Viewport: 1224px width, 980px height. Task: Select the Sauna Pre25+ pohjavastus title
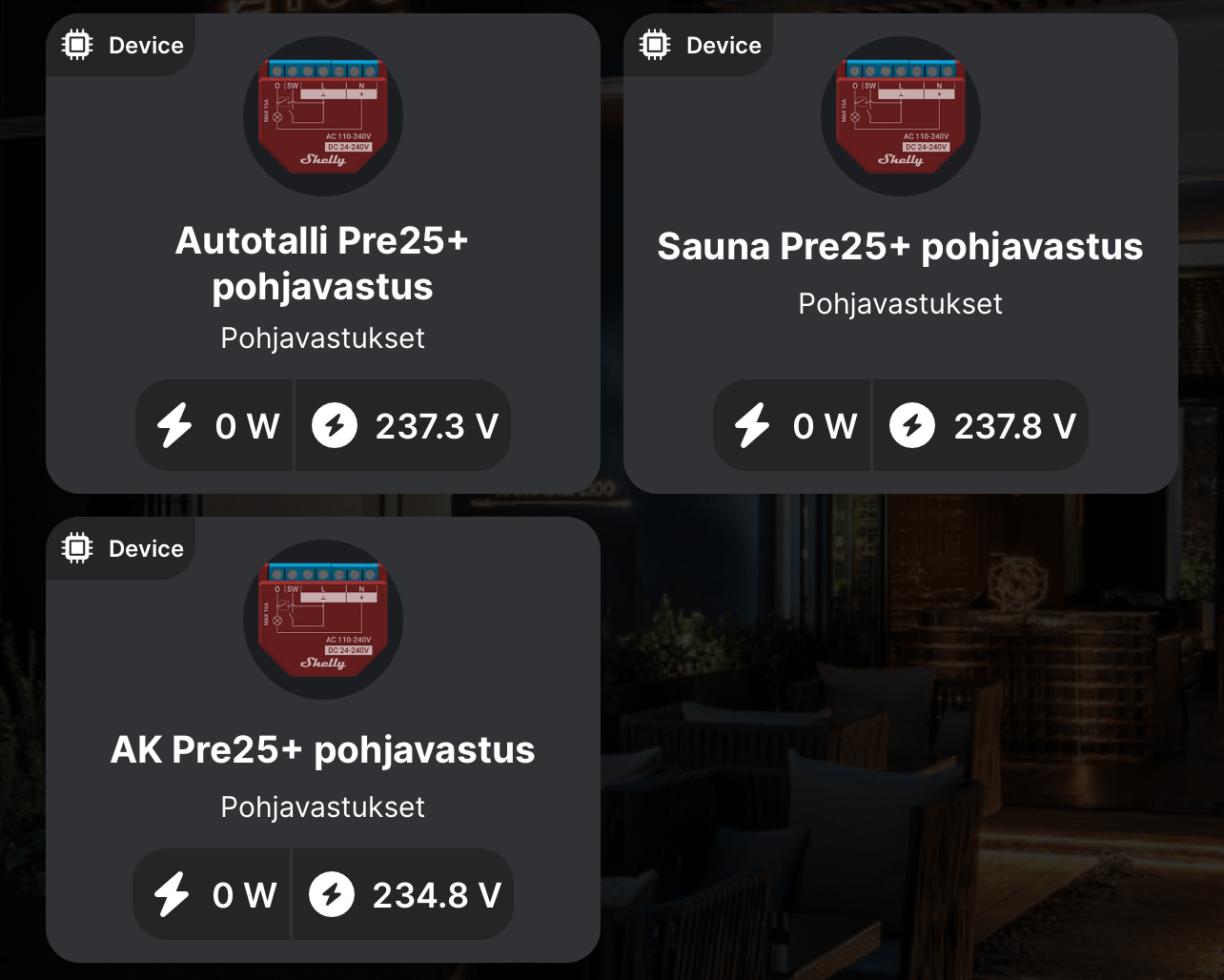click(901, 247)
